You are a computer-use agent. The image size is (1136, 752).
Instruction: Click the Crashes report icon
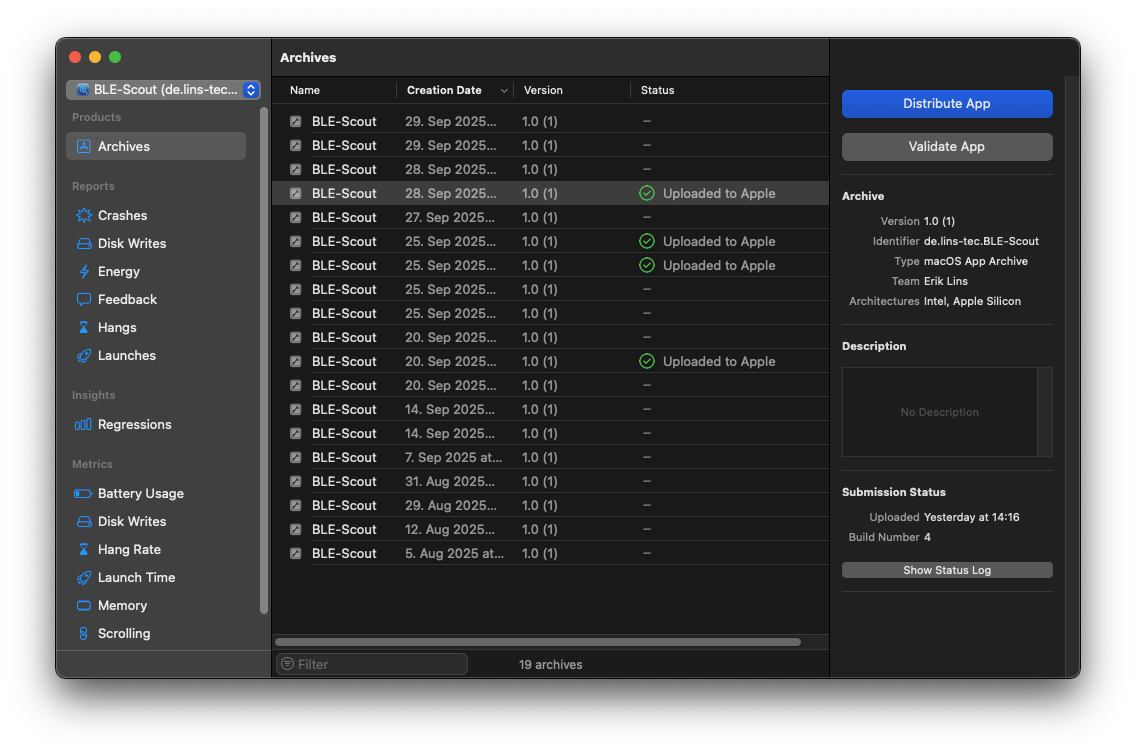(84, 216)
